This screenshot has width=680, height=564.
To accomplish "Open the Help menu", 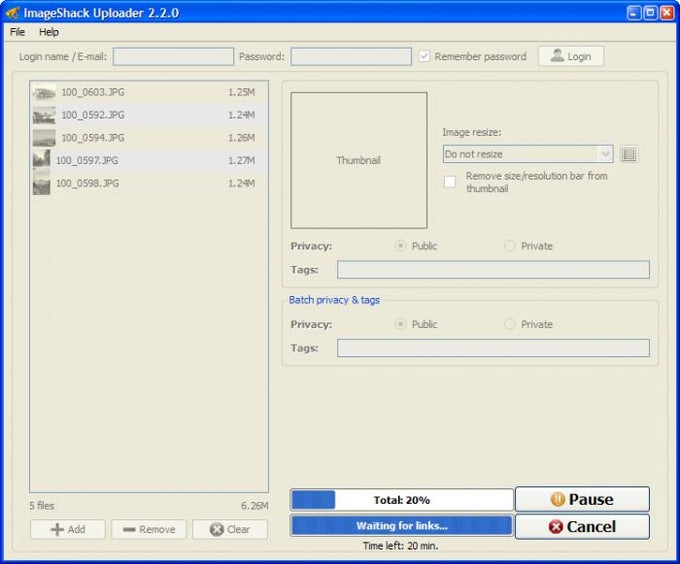I will click(x=49, y=32).
